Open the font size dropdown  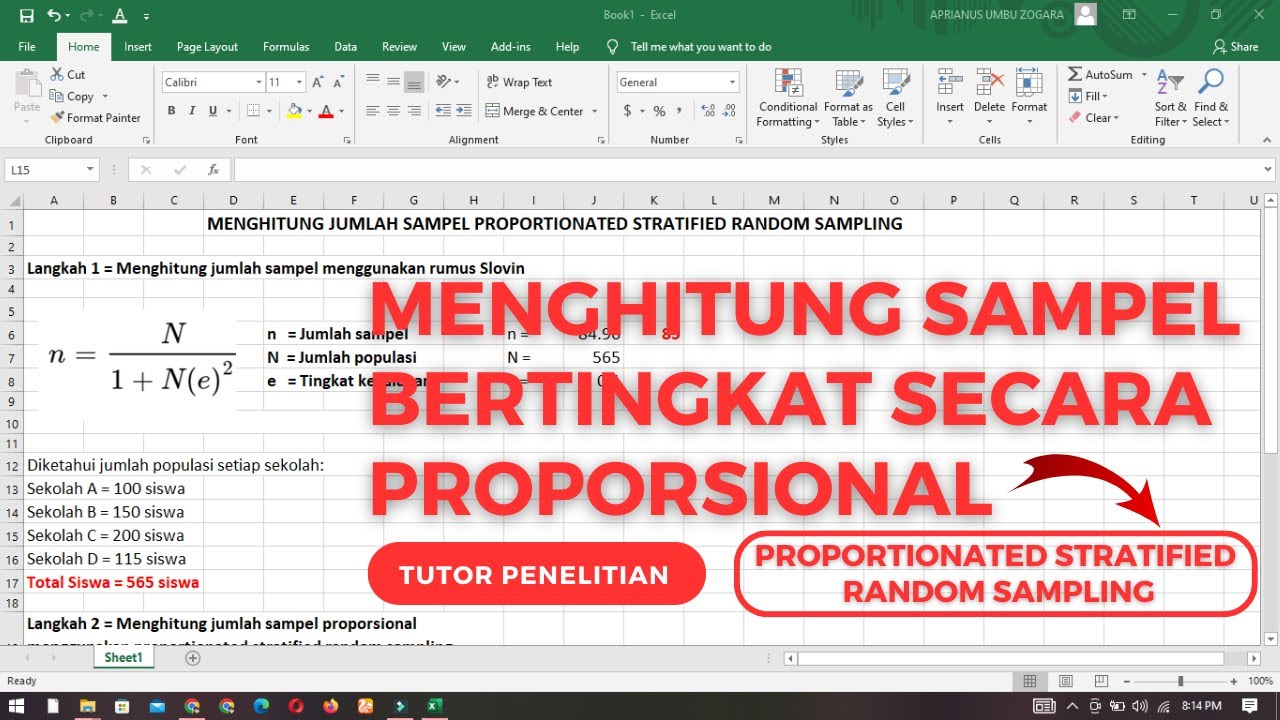click(300, 82)
